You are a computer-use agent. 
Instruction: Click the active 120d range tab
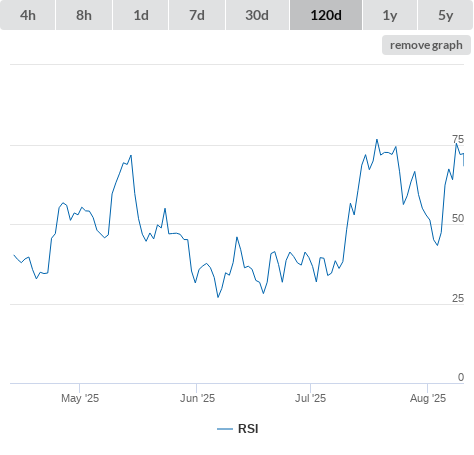pos(326,15)
